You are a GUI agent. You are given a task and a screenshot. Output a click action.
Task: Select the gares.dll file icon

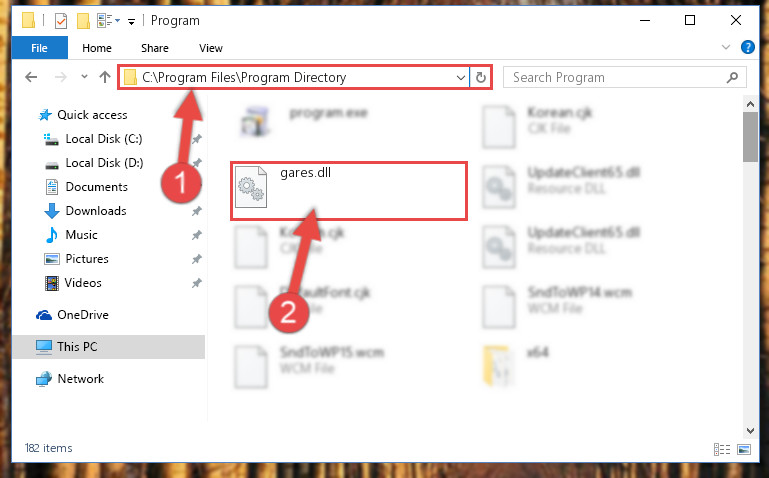251,187
